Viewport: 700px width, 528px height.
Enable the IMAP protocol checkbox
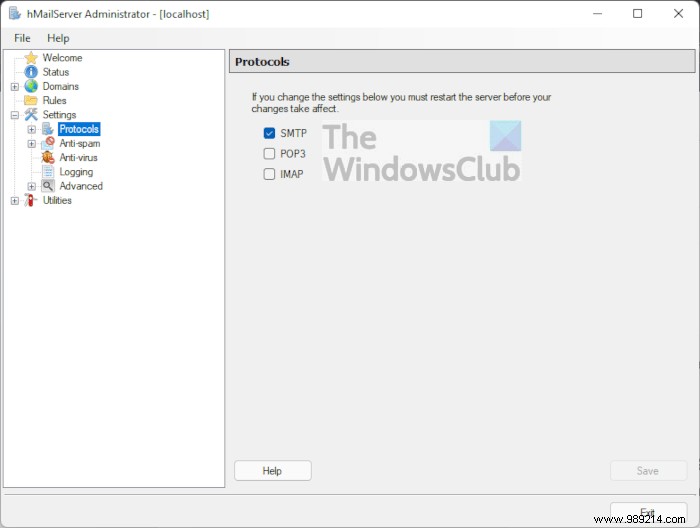coord(269,174)
